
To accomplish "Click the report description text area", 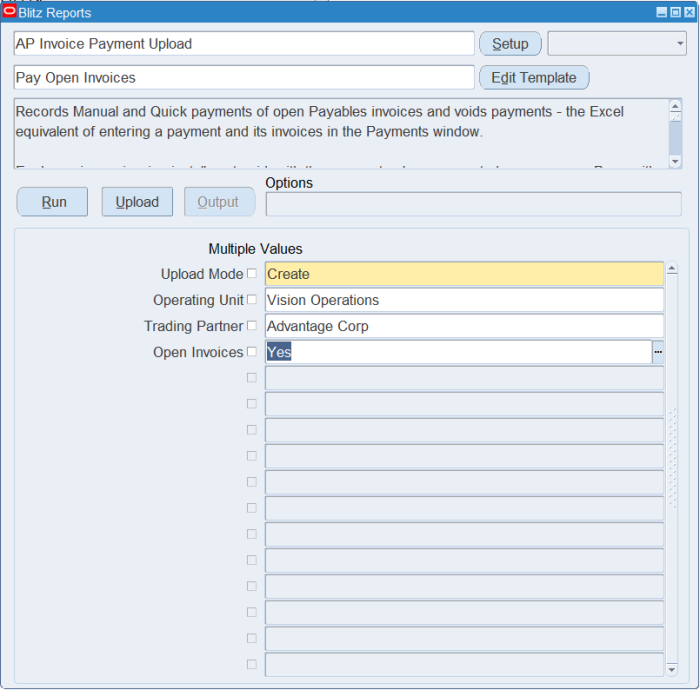I will (x=342, y=133).
